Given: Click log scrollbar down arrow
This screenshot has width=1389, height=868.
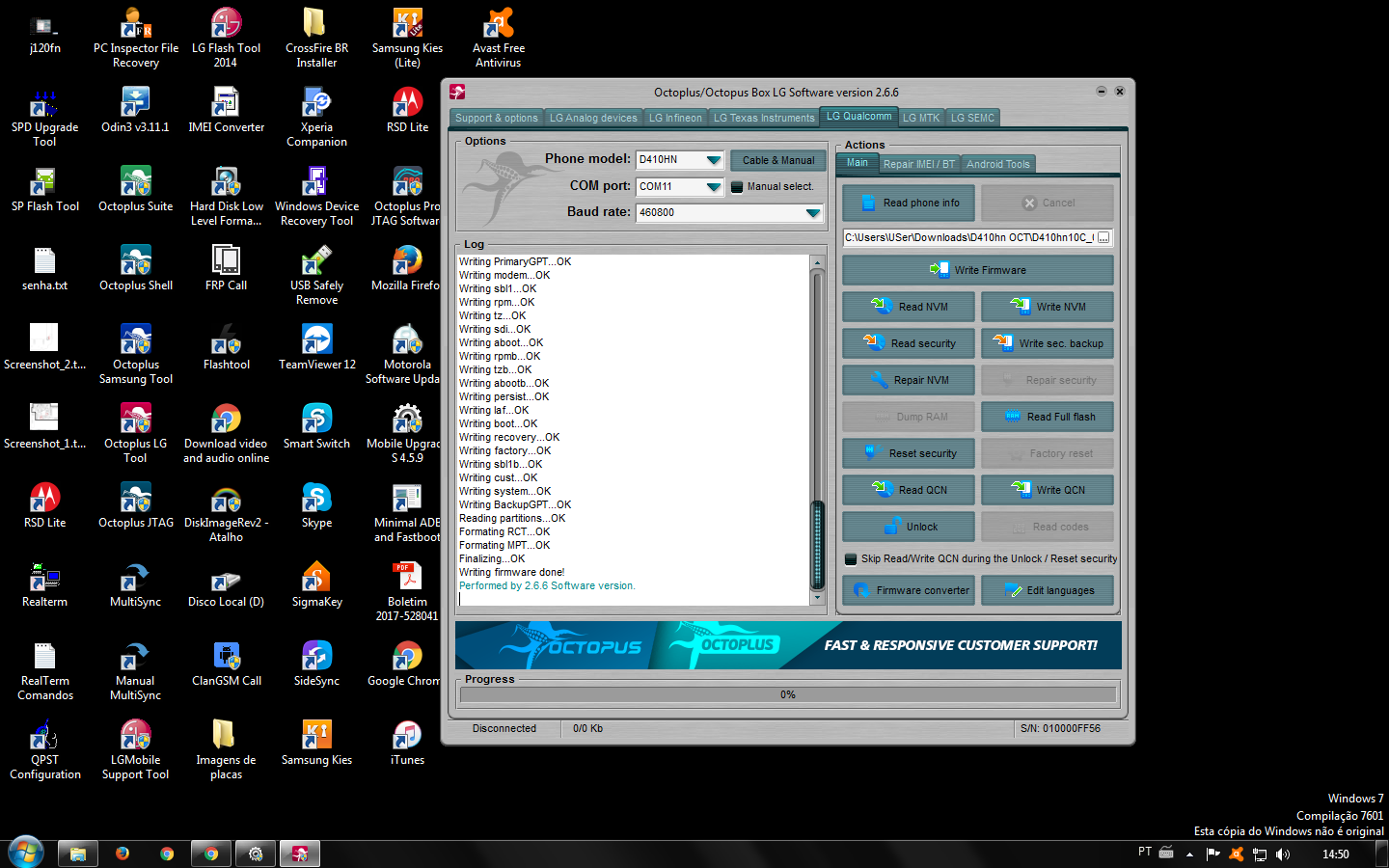Looking at the screenshot, I should (818, 599).
